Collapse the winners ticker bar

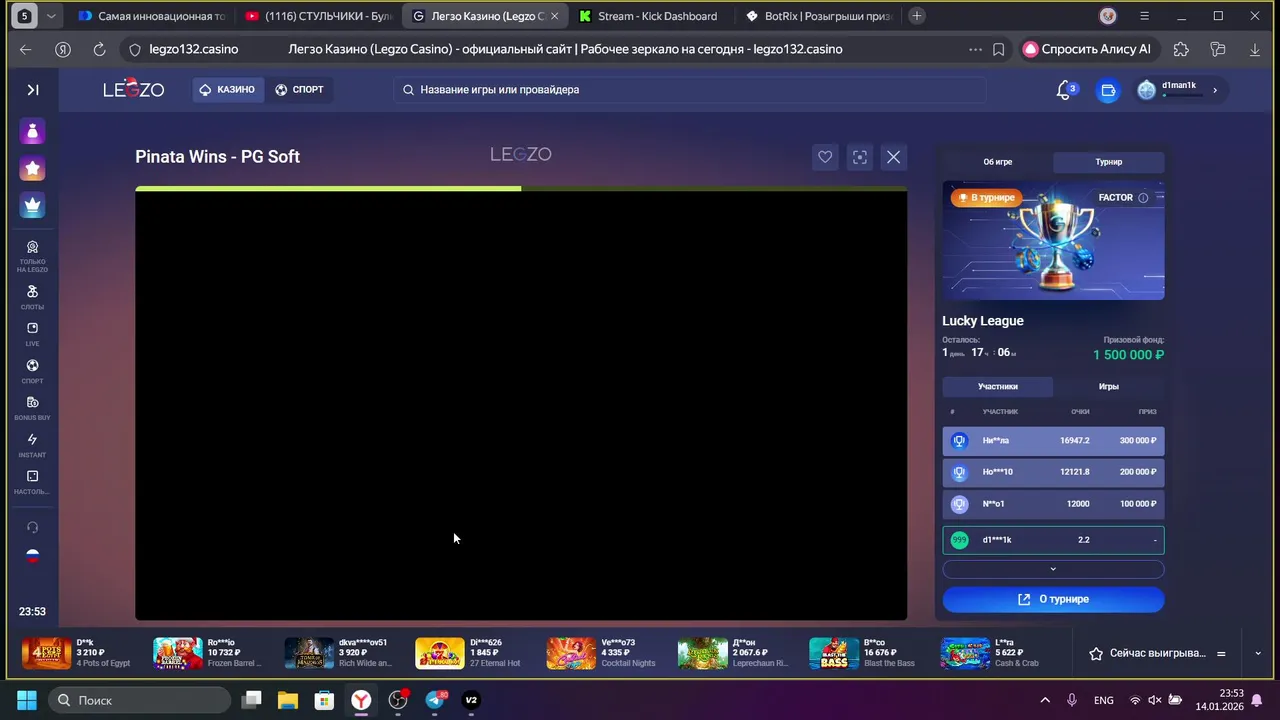(x=1258, y=653)
